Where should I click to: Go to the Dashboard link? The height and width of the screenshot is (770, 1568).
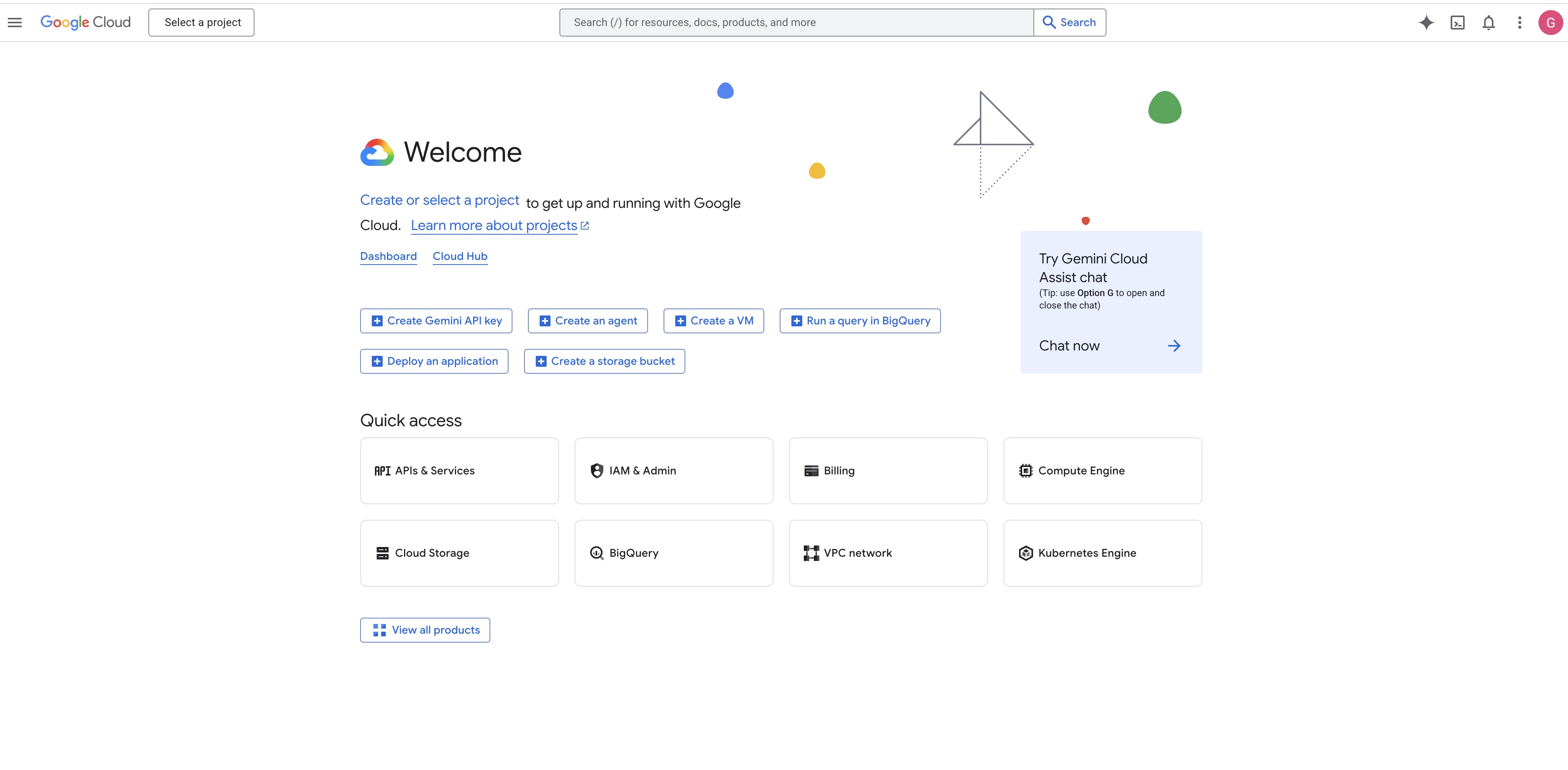click(389, 256)
